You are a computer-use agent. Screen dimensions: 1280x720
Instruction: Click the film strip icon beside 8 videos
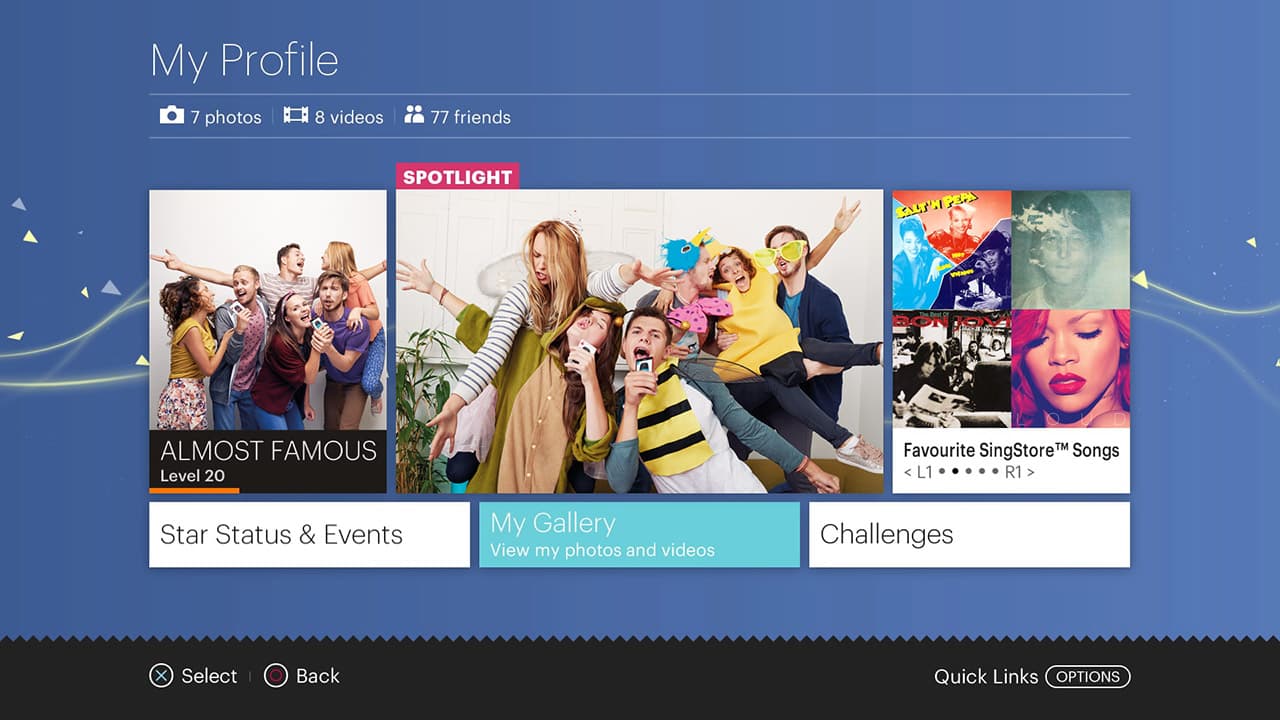pyautogui.click(x=295, y=115)
